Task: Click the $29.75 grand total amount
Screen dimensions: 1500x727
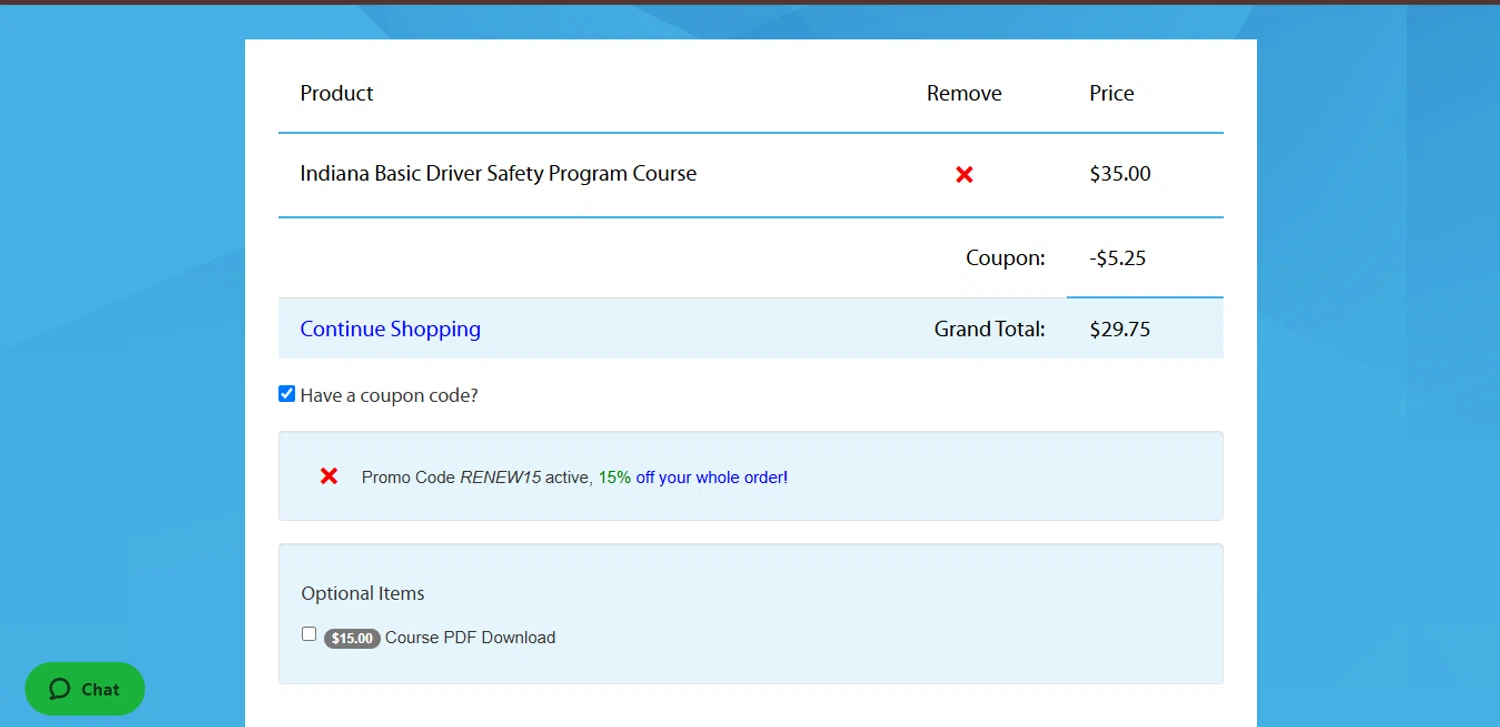Action: 1120,329
